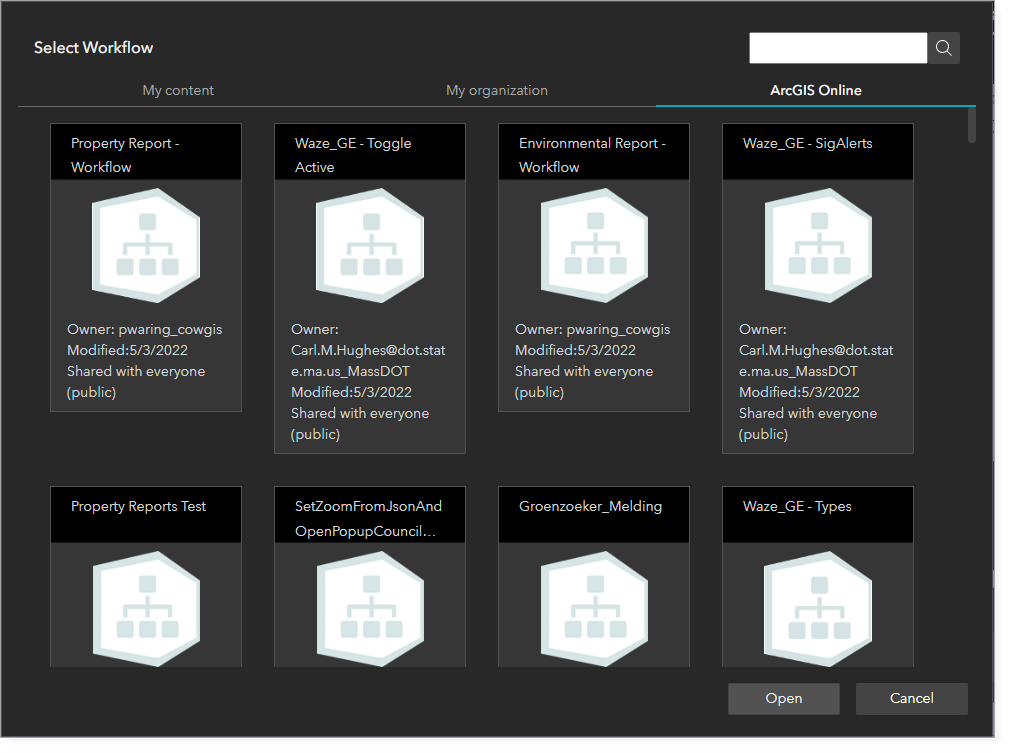Image resolution: width=1010 pixels, height=753 pixels.
Task: Click the Waze_GE - Types workflow icon
Action: pyautogui.click(x=817, y=605)
